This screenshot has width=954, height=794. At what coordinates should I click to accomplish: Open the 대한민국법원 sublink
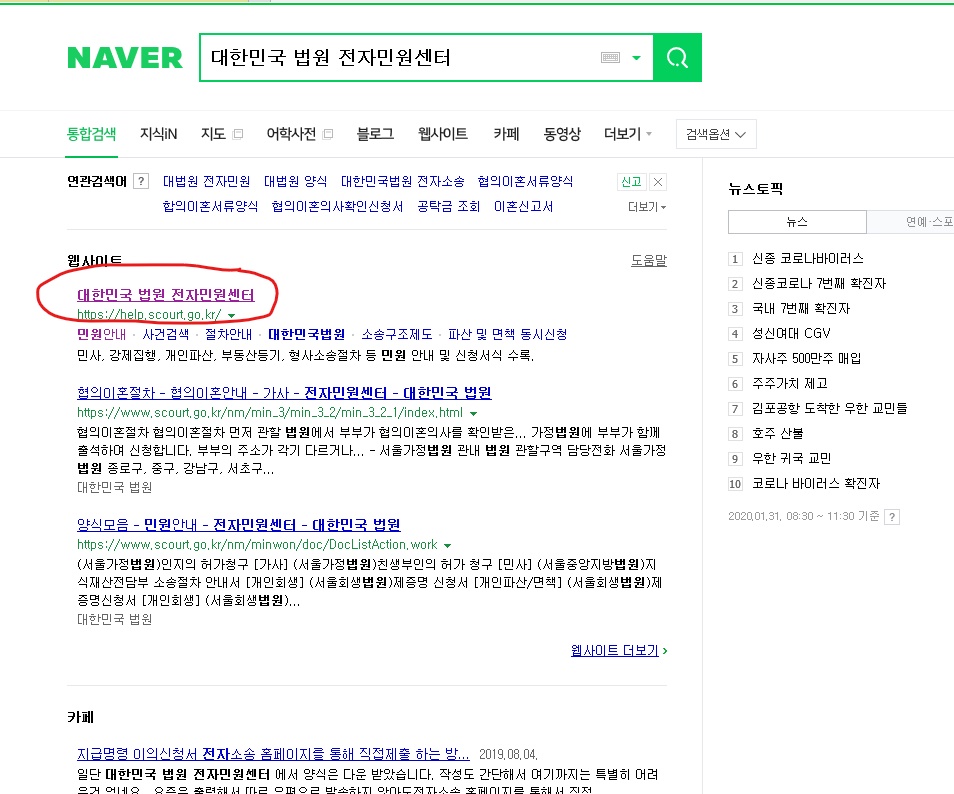pyautogui.click(x=307, y=334)
